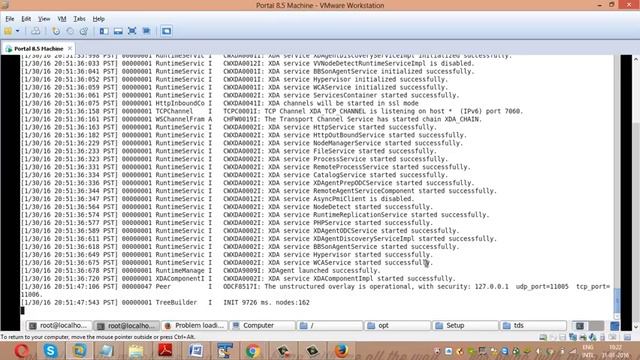
Task: Open the File menu
Action: click(x=10, y=19)
